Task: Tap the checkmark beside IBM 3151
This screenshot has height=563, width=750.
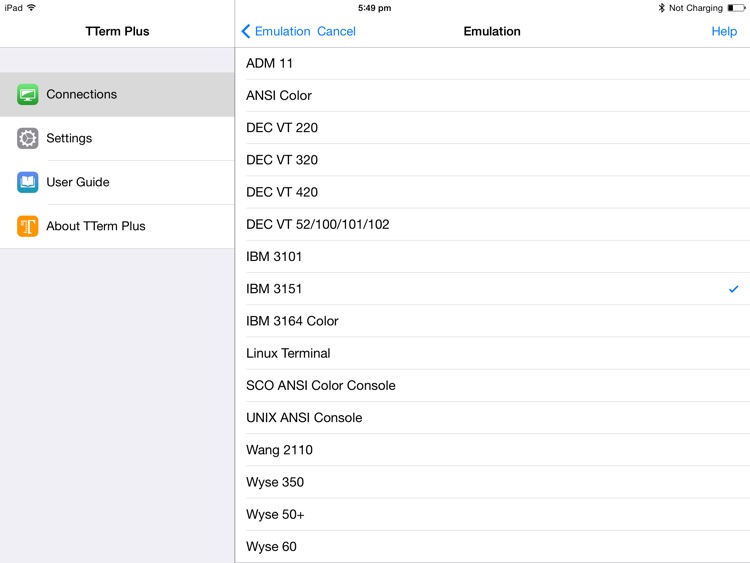Action: pyautogui.click(x=733, y=289)
